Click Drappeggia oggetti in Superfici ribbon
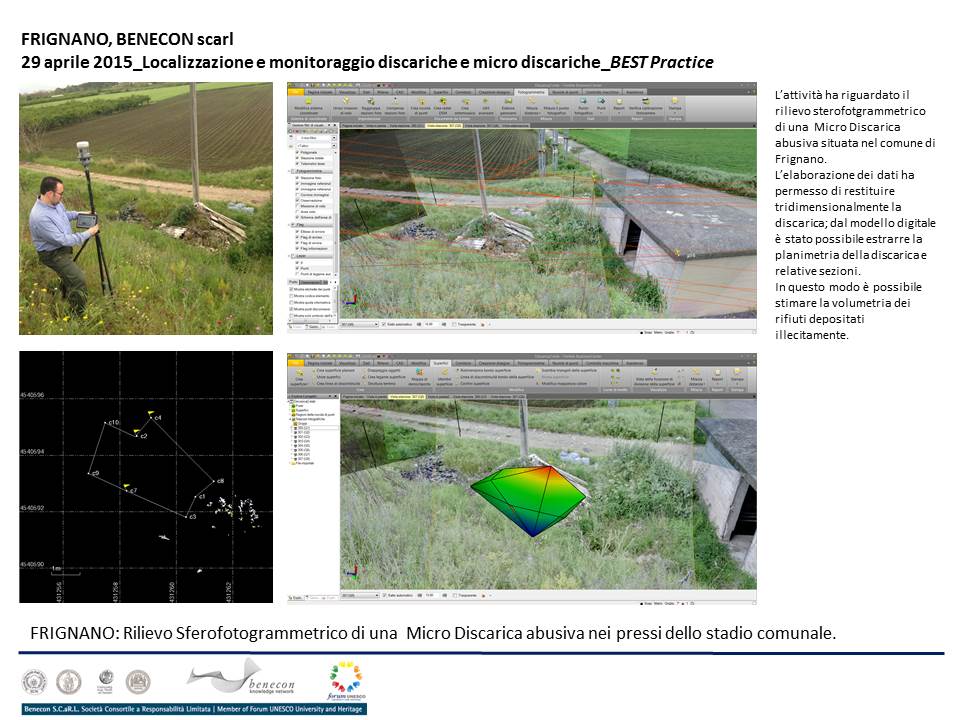Viewport: 960px width, 720px height. pos(383,371)
